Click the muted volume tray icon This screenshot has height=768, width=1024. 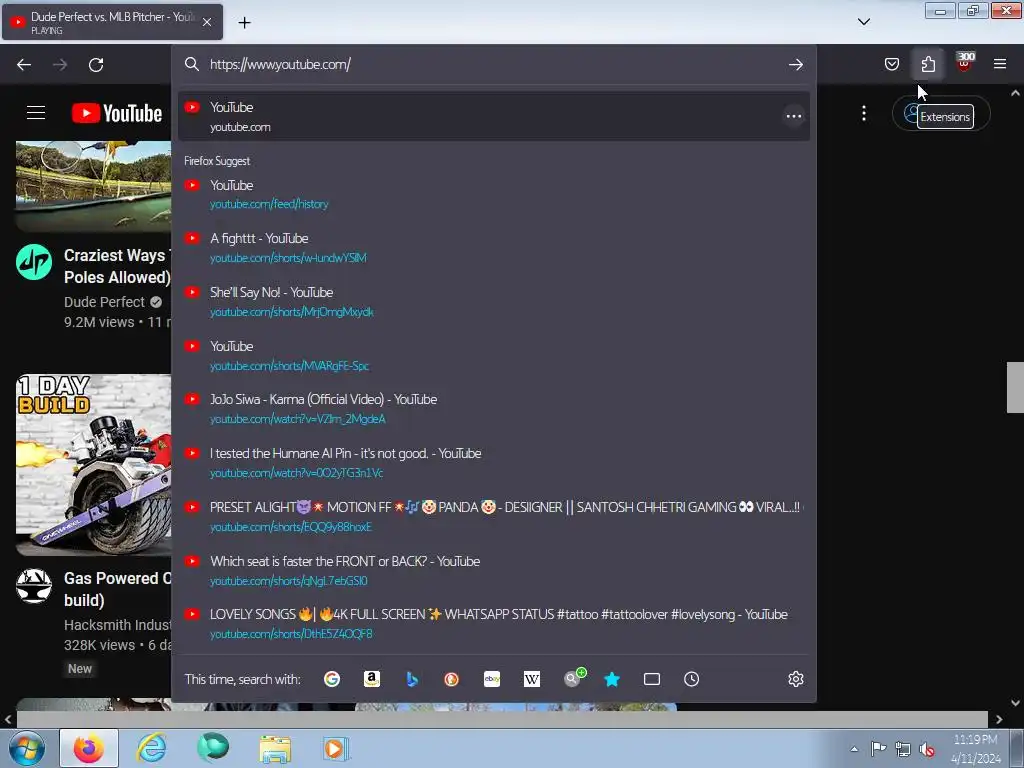click(x=927, y=749)
